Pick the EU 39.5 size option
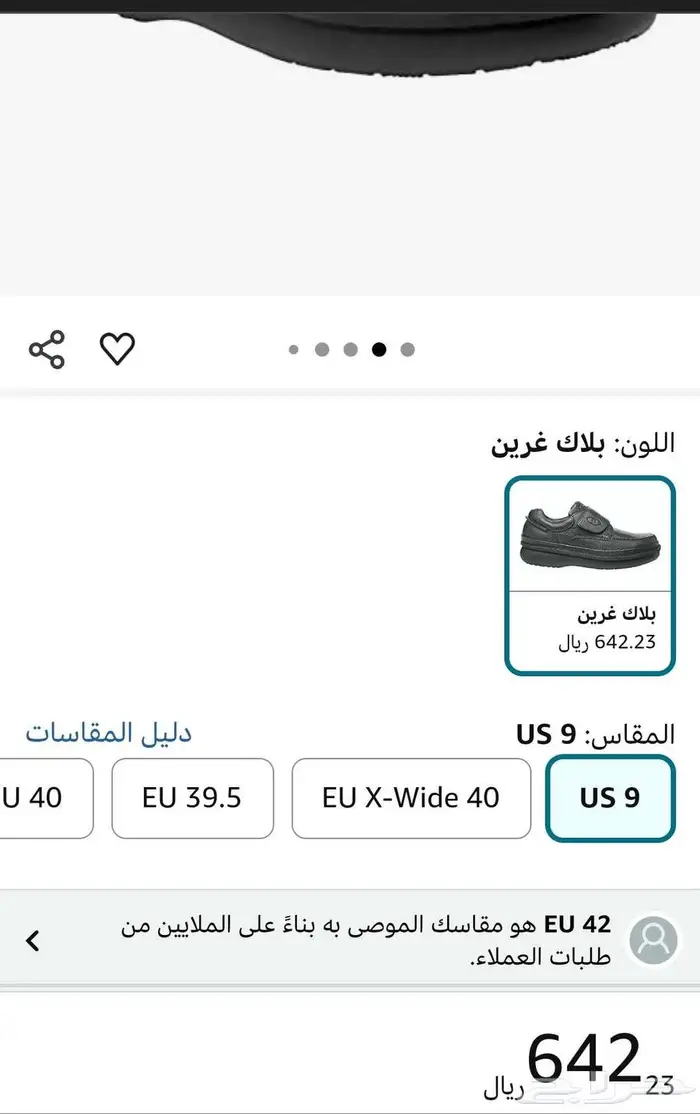This screenshot has height=1114, width=700. (x=192, y=798)
